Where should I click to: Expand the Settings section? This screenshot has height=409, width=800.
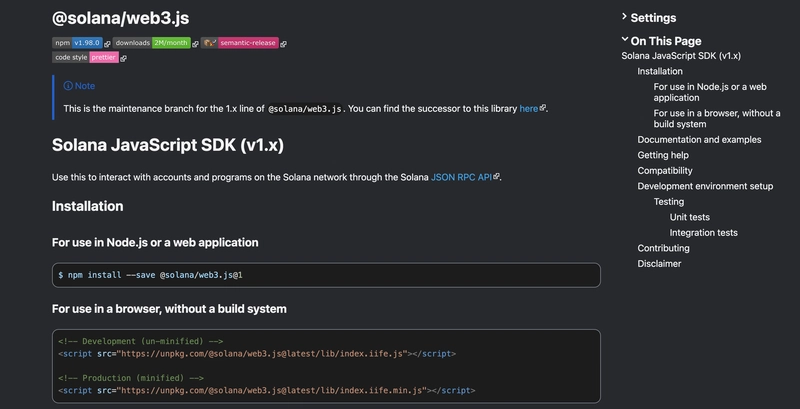pos(648,18)
